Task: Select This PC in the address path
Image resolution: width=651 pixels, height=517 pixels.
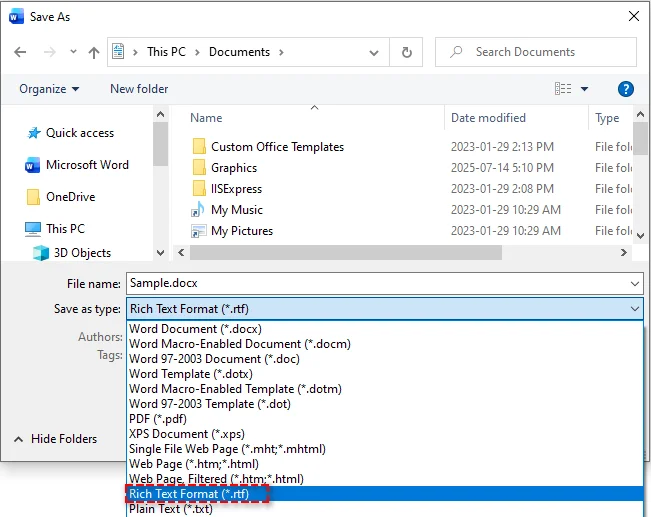Action: coord(166,52)
